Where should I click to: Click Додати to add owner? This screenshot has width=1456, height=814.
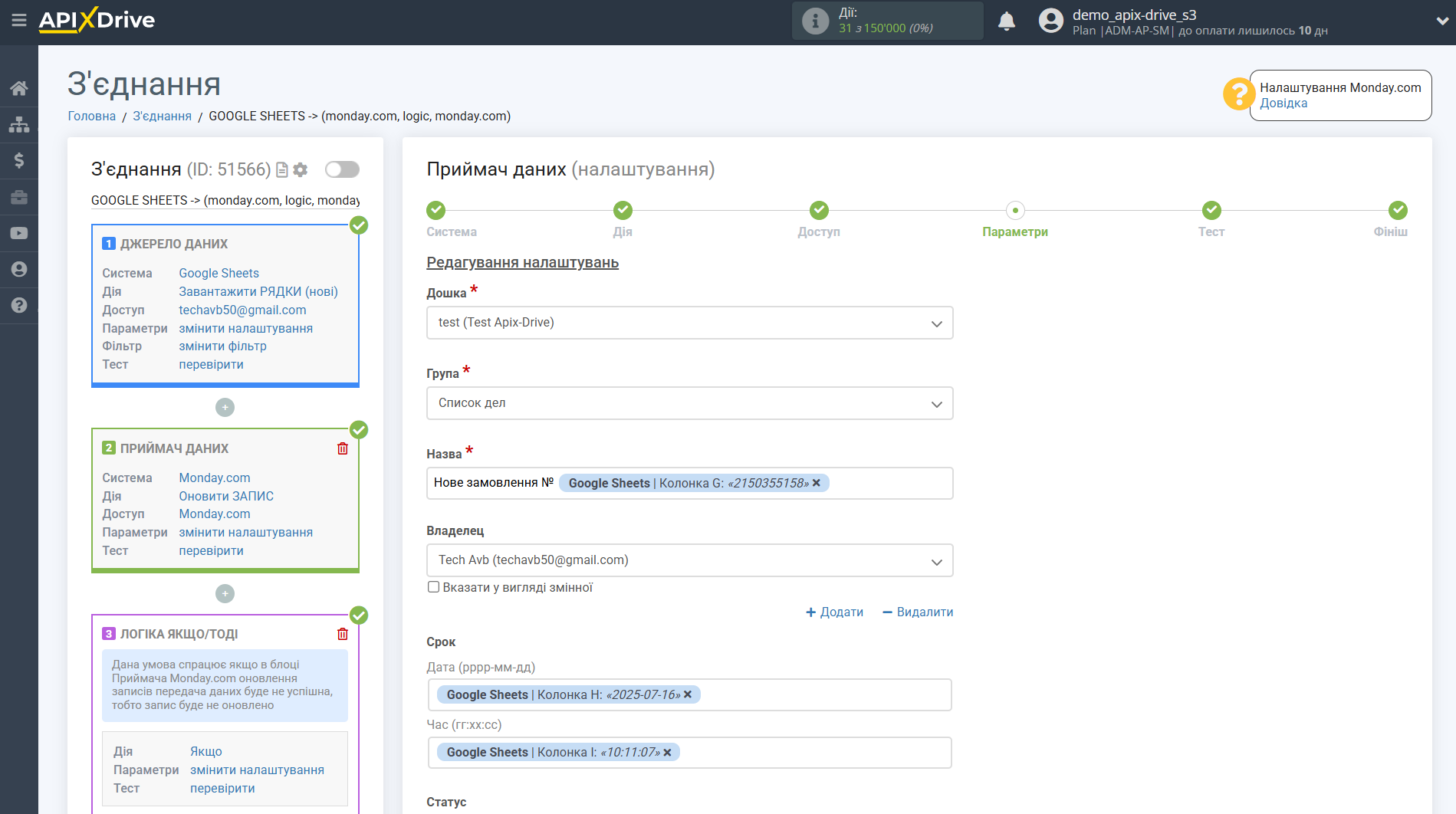[x=834, y=612]
